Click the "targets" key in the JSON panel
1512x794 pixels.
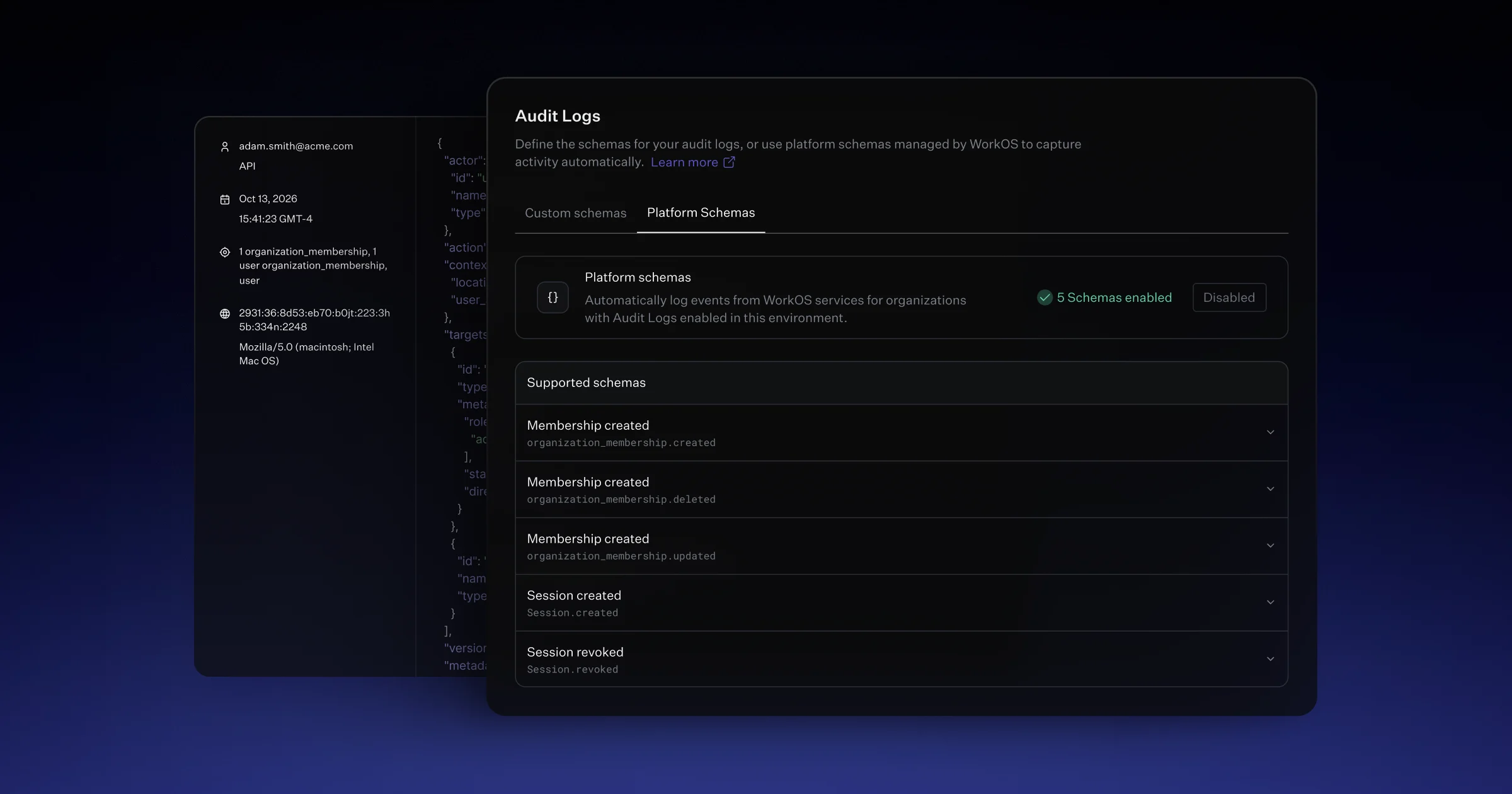click(x=465, y=335)
